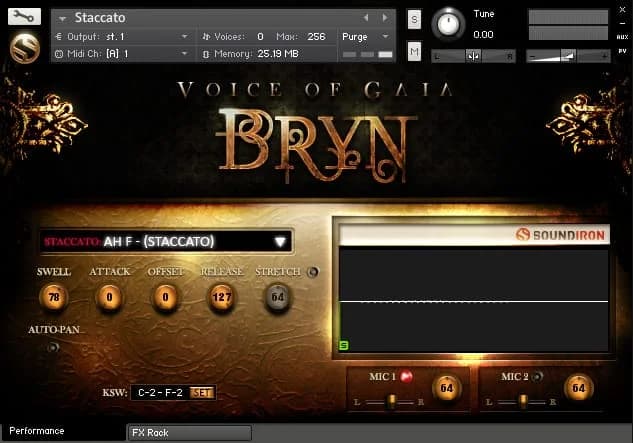Adjust the MIC 1 pan slider
633x443 pixels.
[390, 402]
